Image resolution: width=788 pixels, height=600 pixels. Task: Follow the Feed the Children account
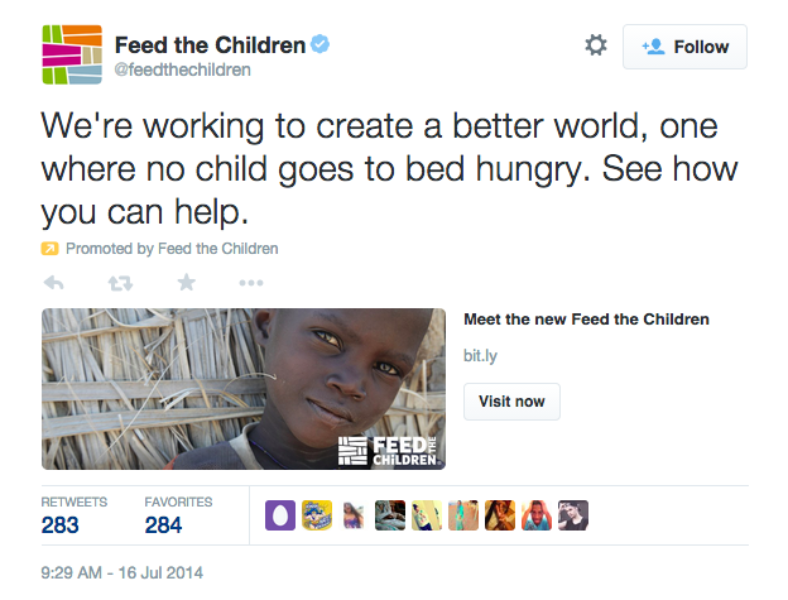(685, 47)
